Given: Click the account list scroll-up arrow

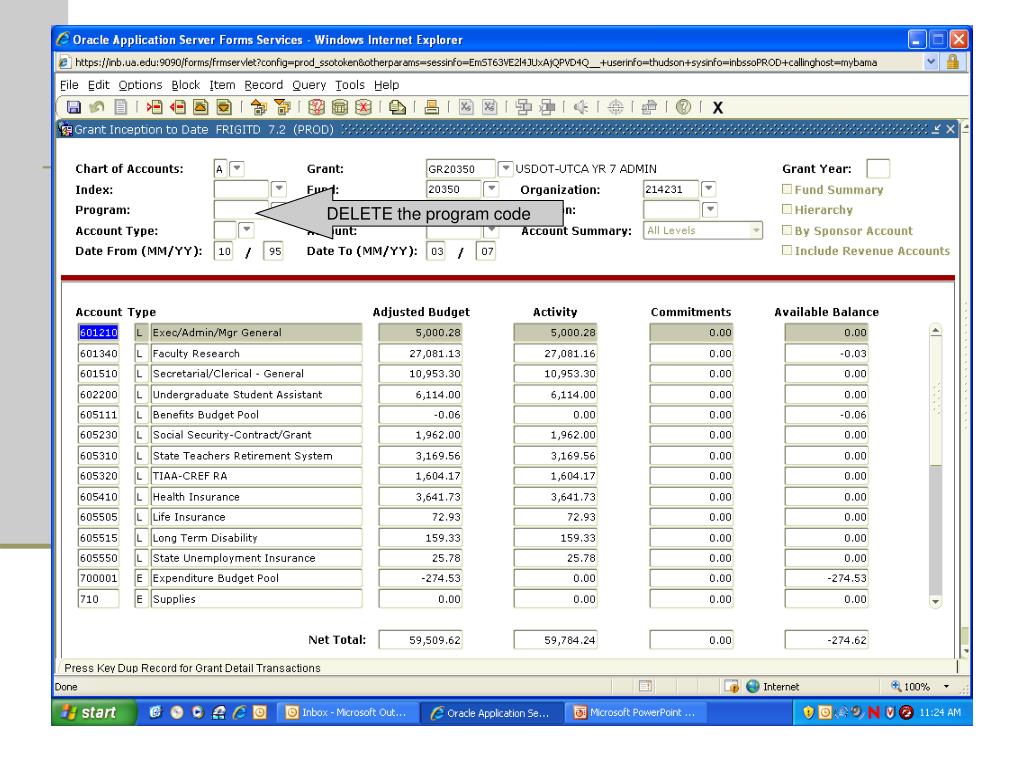Looking at the screenshot, I should coord(935,330).
